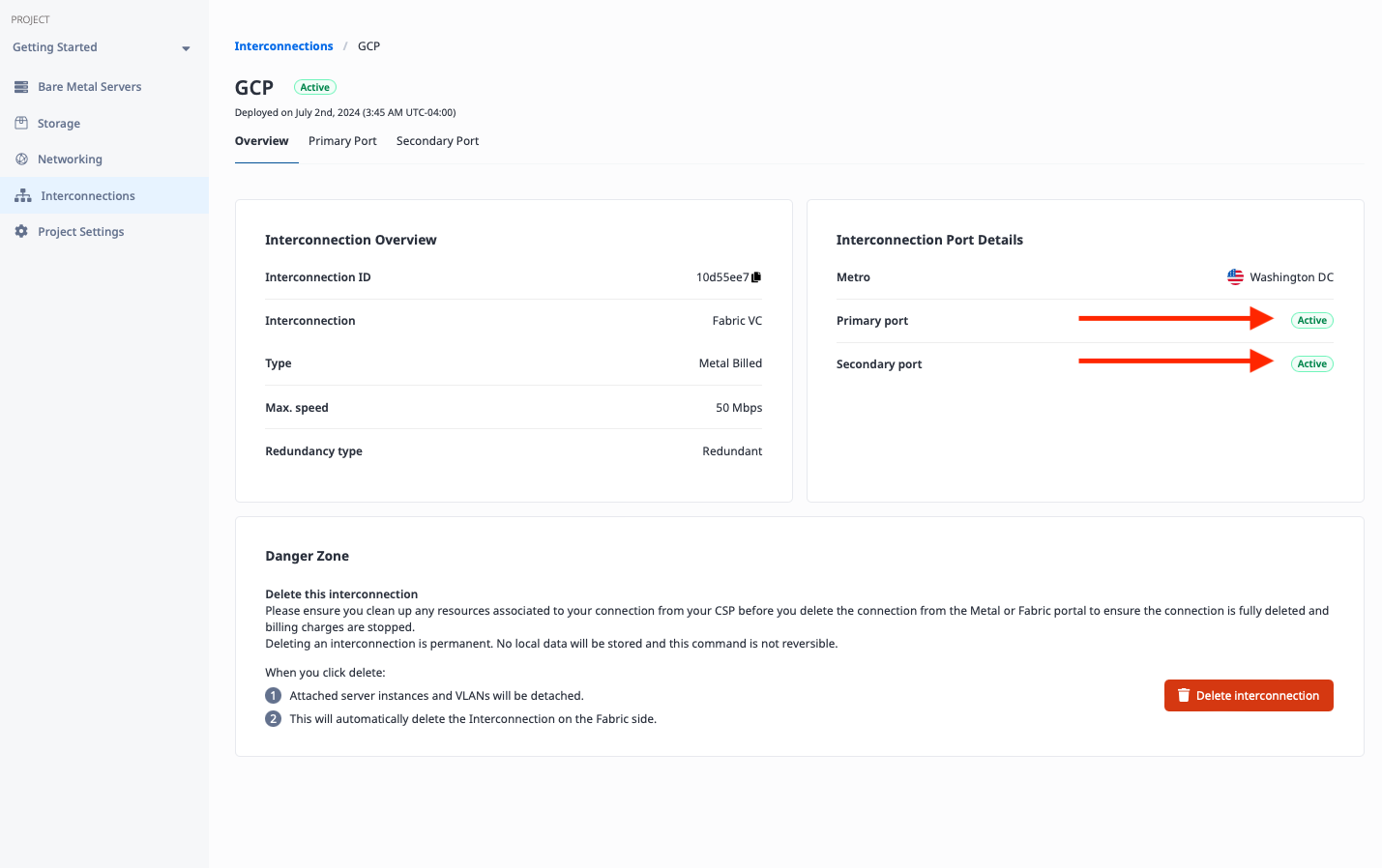Click the Interconnection Overview heading
Image resolution: width=1382 pixels, height=868 pixels.
(x=351, y=240)
